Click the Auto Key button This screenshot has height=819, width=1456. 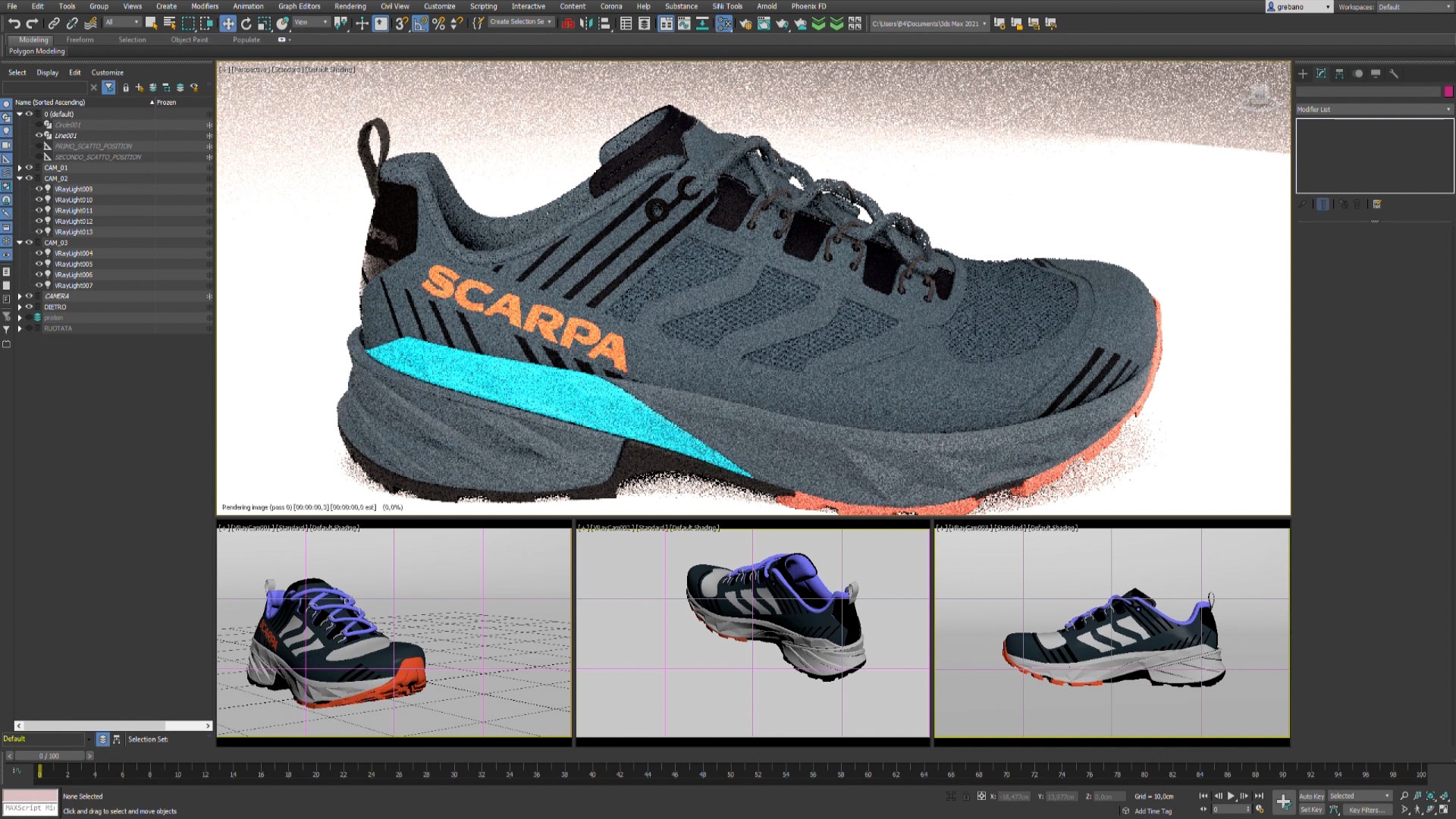(1311, 795)
